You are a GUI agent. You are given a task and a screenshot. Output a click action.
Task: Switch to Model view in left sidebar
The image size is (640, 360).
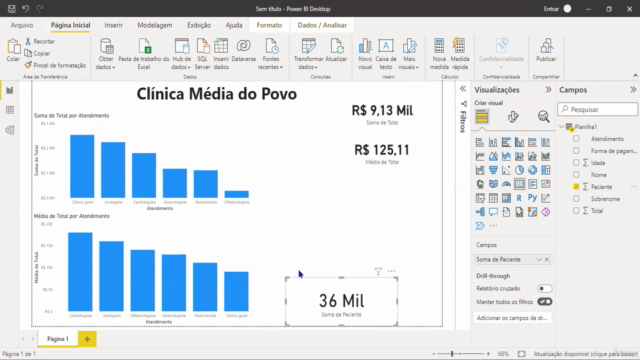(10, 130)
